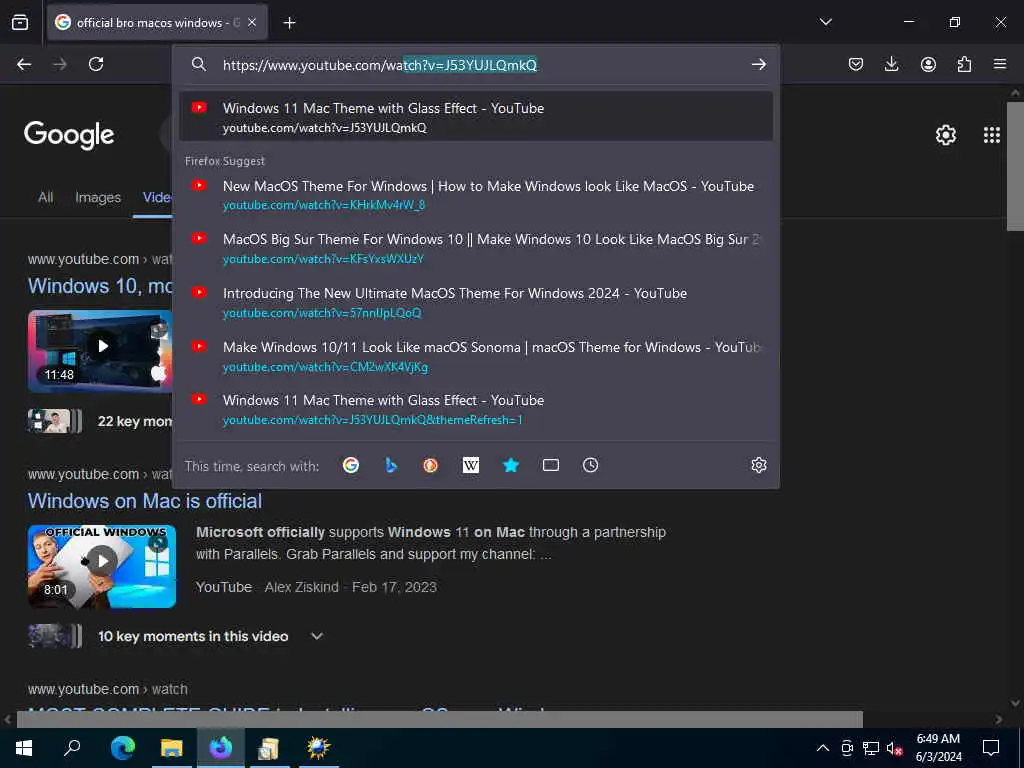Viewport: 1024px width, 768px height.
Task: Open the Windows Start menu
Action: pyautogui.click(x=24, y=748)
